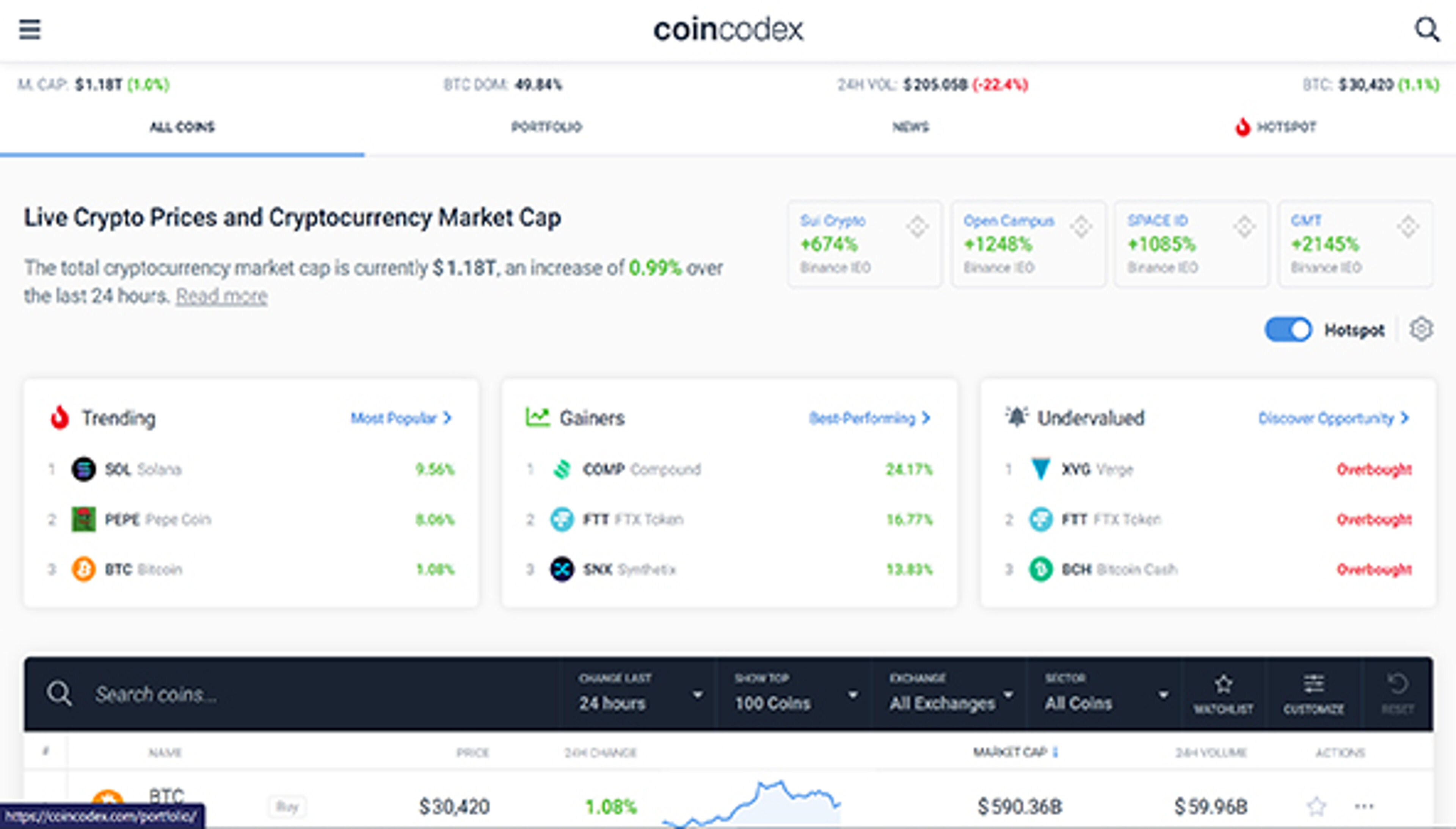Open the News tab
The height and width of the screenshot is (829, 1456).
coord(911,127)
